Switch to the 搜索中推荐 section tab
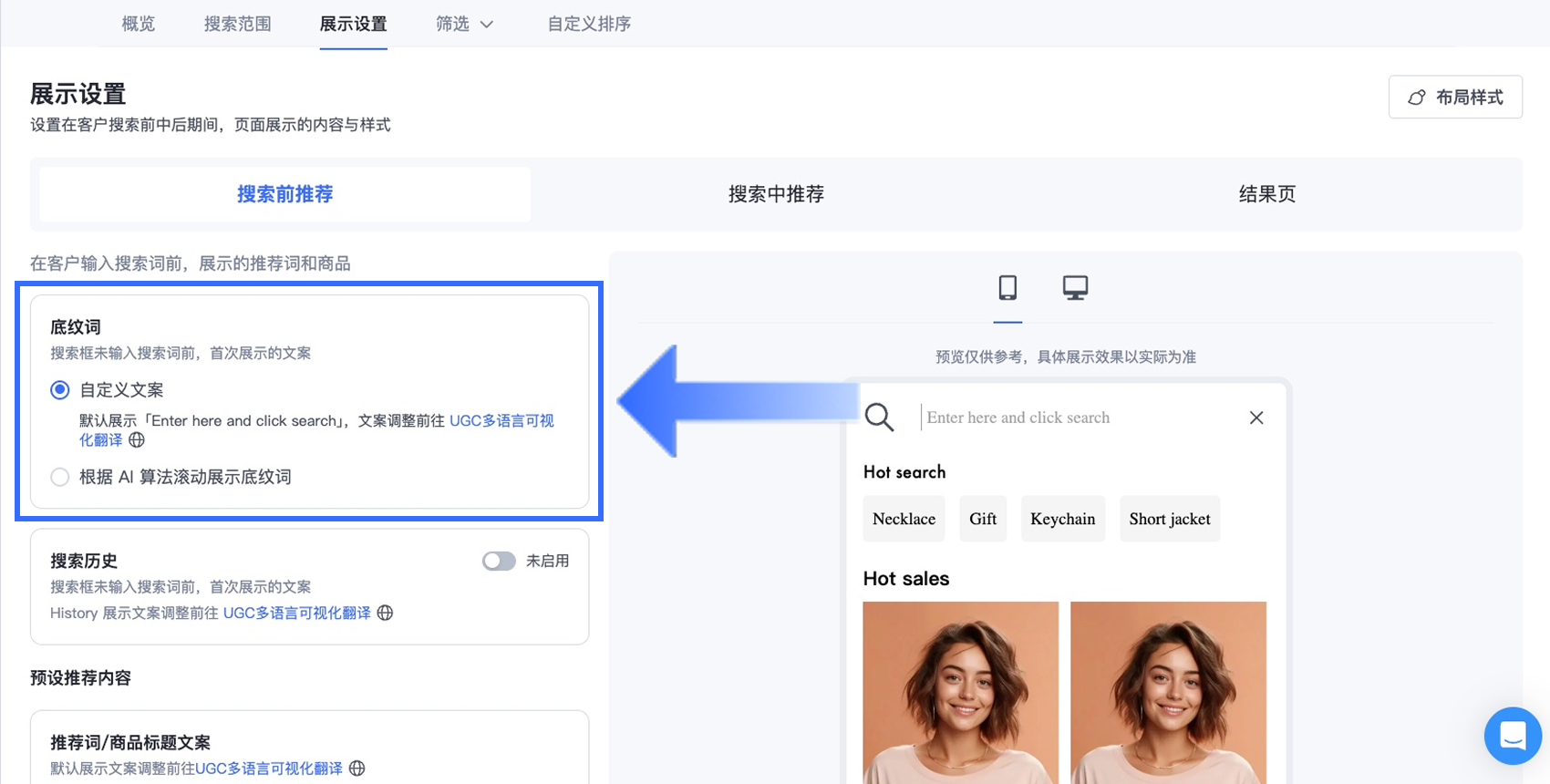The width and height of the screenshot is (1550, 784). click(776, 194)
